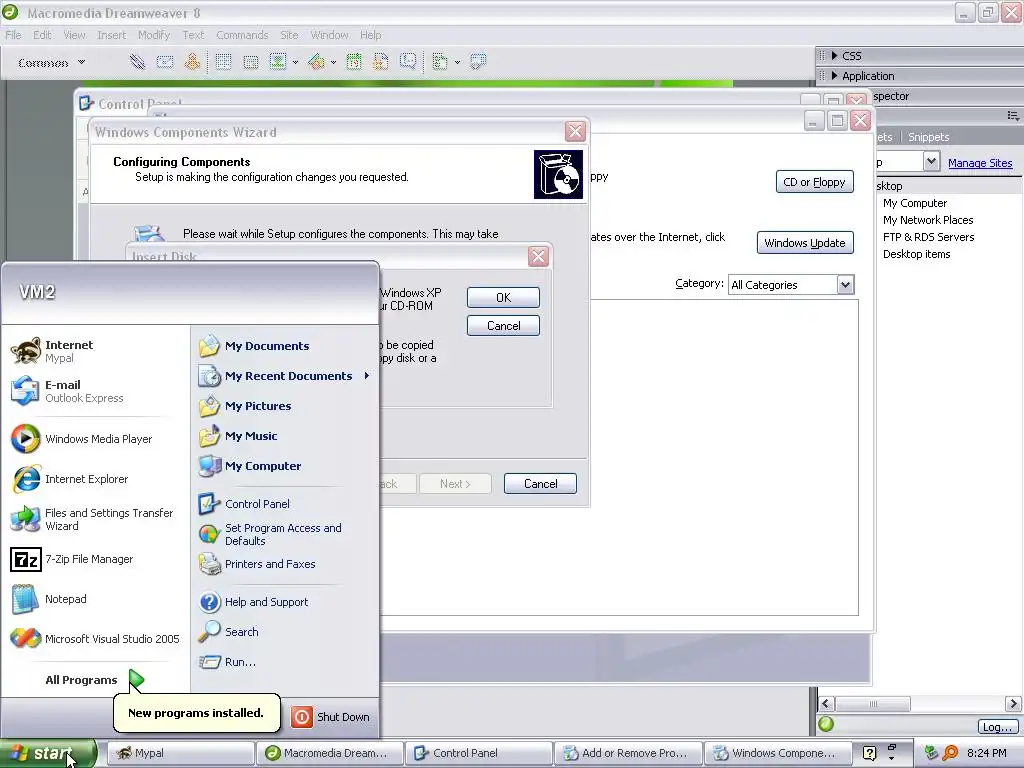1024x768 pixels.
Task: Click the Email Link insert icon
Action: (165, 62)
